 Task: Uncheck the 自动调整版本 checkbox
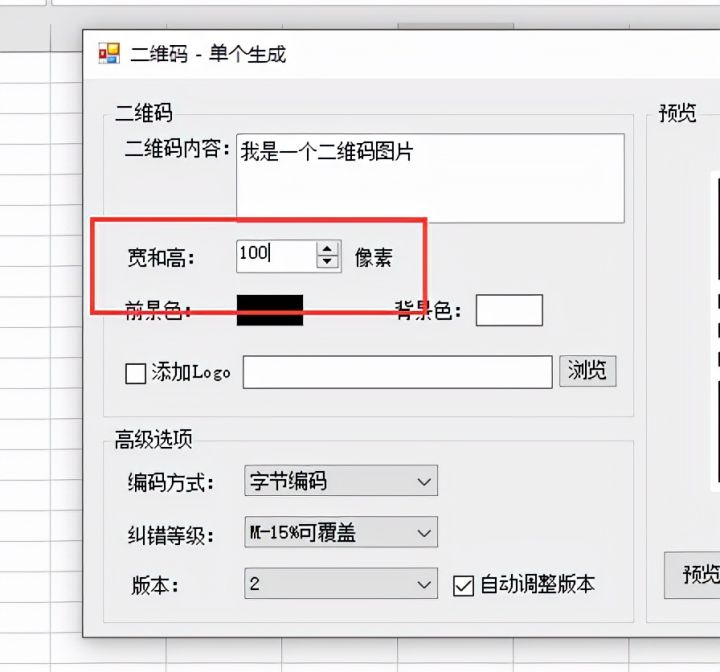pos(463,586)
